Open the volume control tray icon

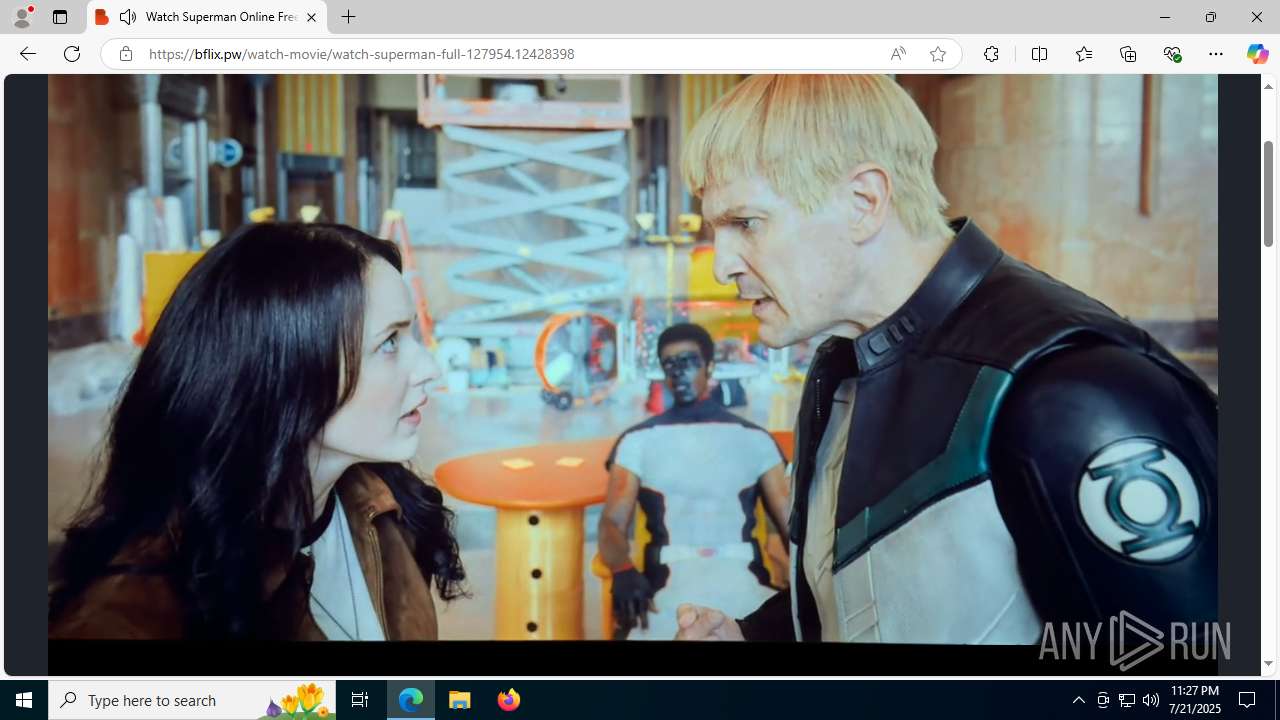pos(1151,700)
